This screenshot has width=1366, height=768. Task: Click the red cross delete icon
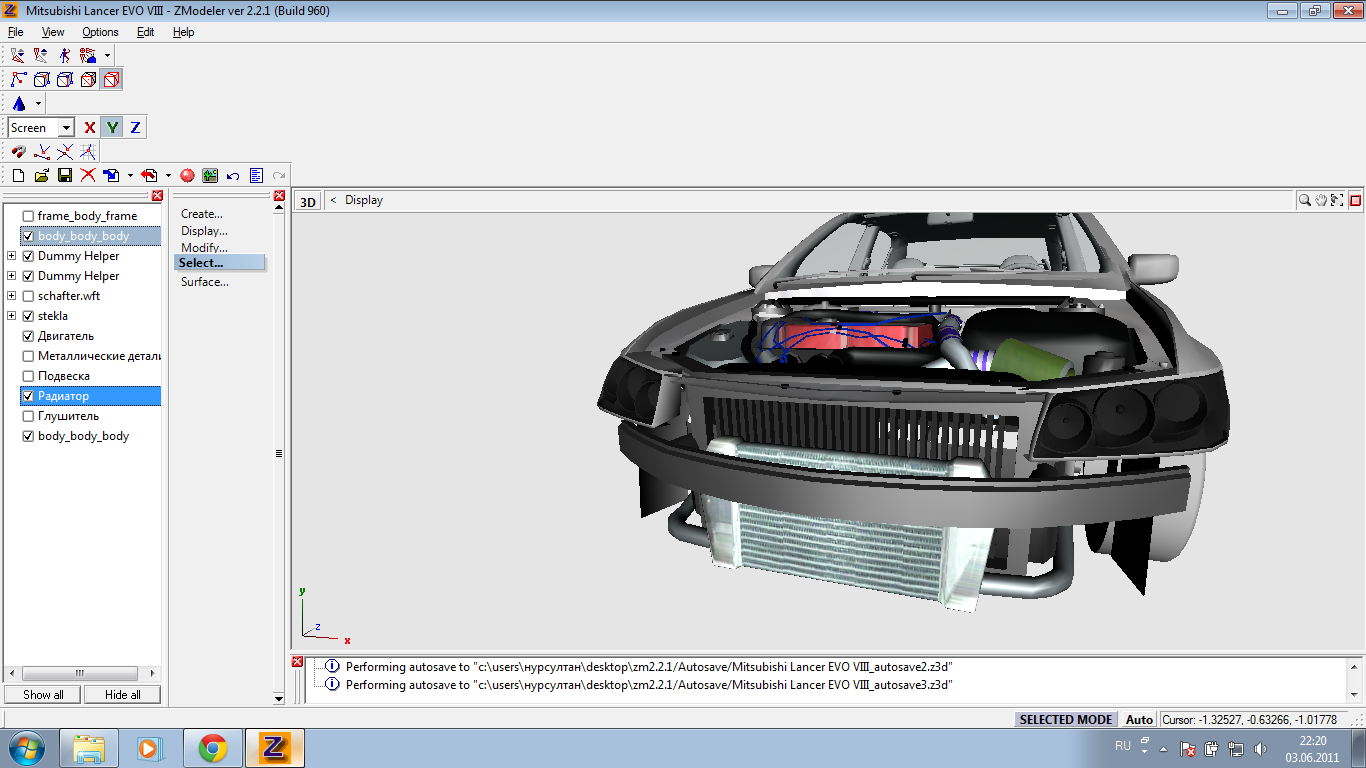[88, 175]
